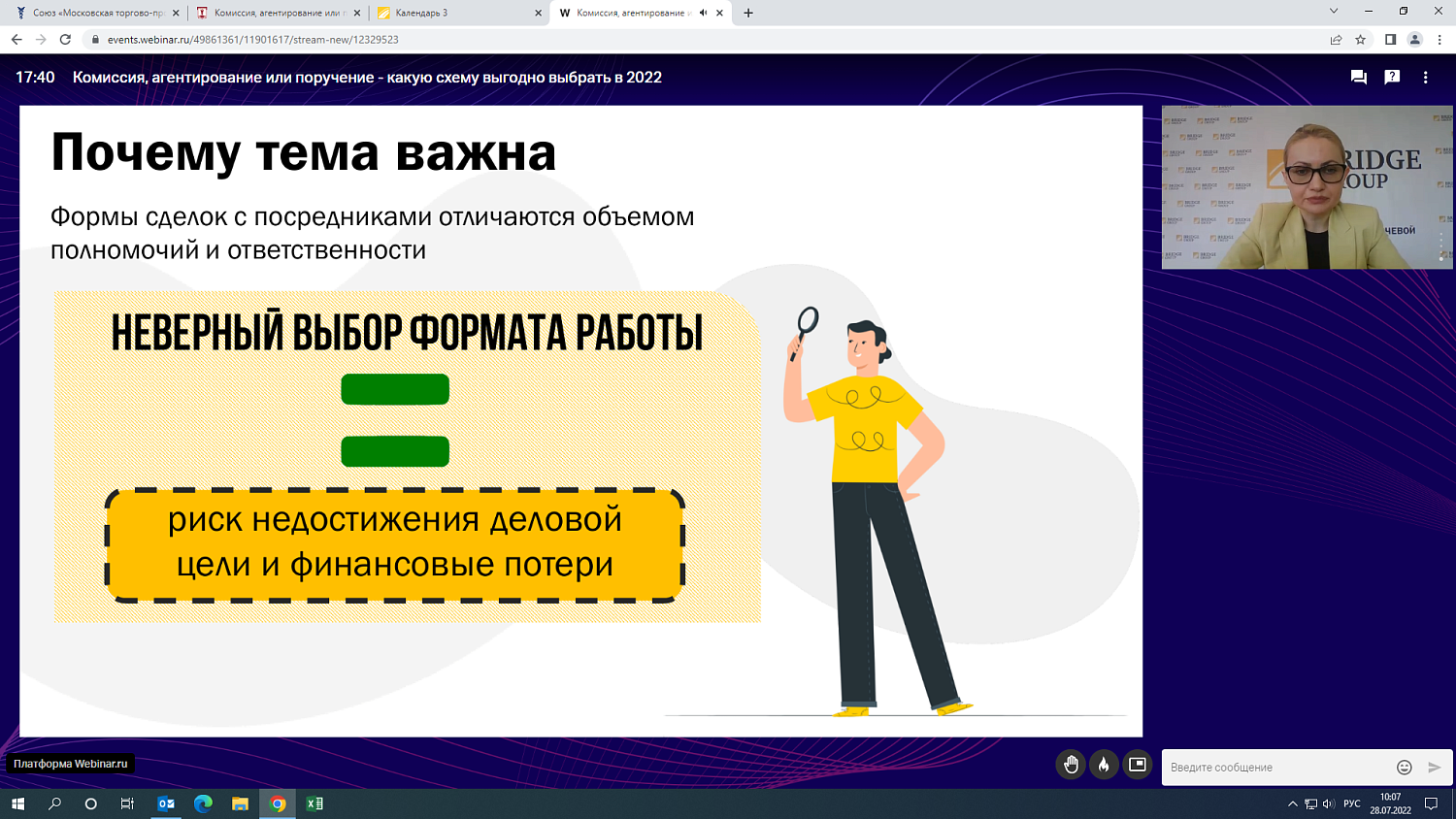Viewport: 1456px width, 819px height.
Task: Open the system volume control
Action: [1328, 803]
